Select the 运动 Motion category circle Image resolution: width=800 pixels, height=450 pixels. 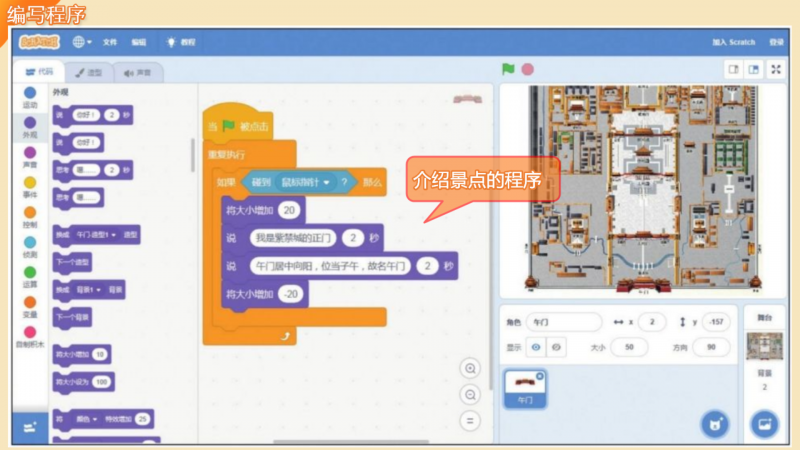click(30, 93)
